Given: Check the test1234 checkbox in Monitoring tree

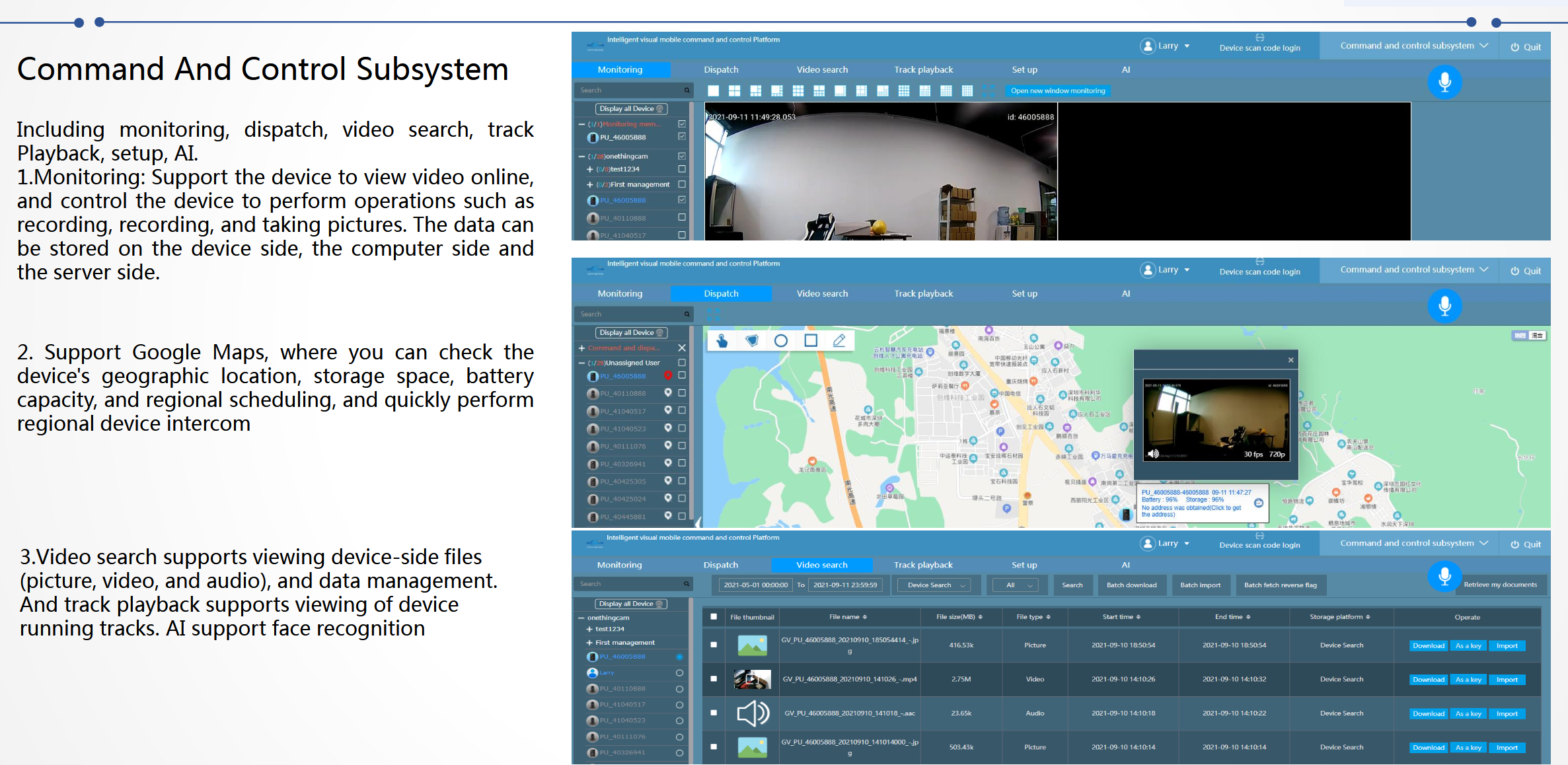Looking at the screenshot, I should 682,169.
